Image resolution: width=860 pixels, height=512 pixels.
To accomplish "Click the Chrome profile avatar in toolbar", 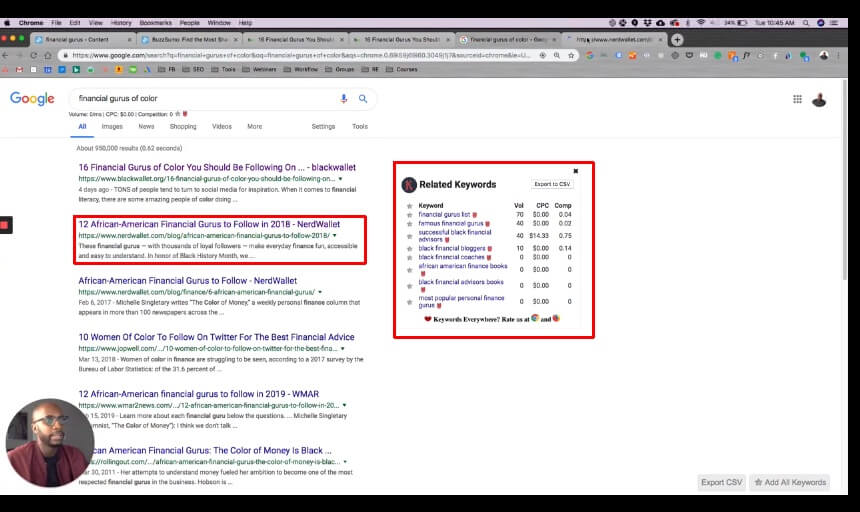I will tap(823, 55).
